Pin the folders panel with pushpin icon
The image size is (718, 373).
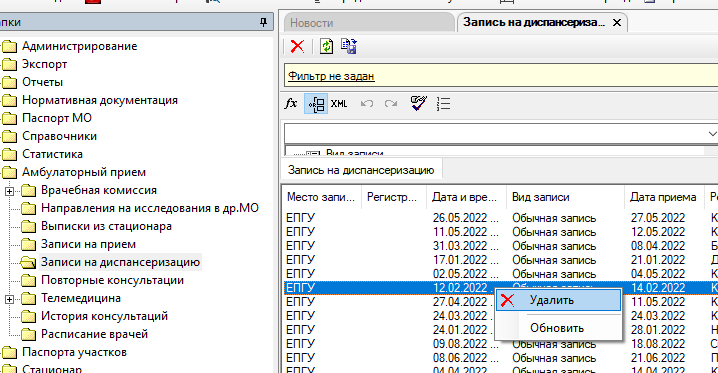coord(263,22)
